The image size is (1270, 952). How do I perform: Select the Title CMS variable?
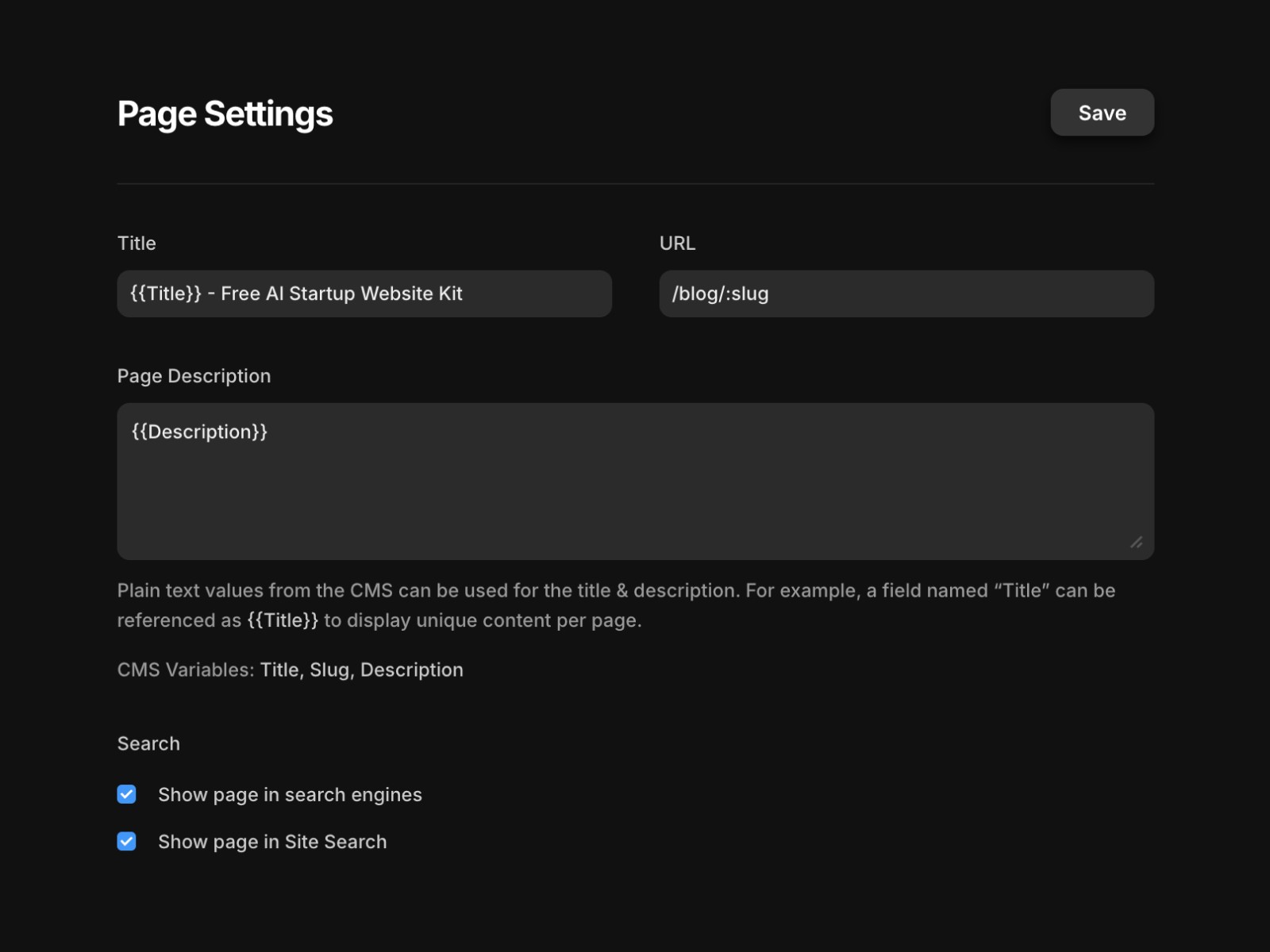pyautogui.click(x=279, y=670)
